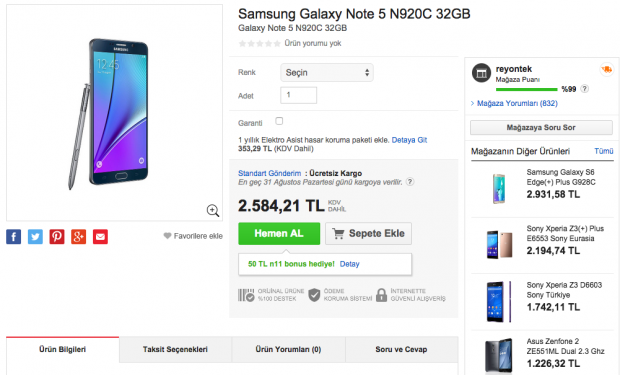Viewport: 620px width, 375px height.
Task: Switch to Taksit Seçenekleri tab
Action: coord(175,349)
